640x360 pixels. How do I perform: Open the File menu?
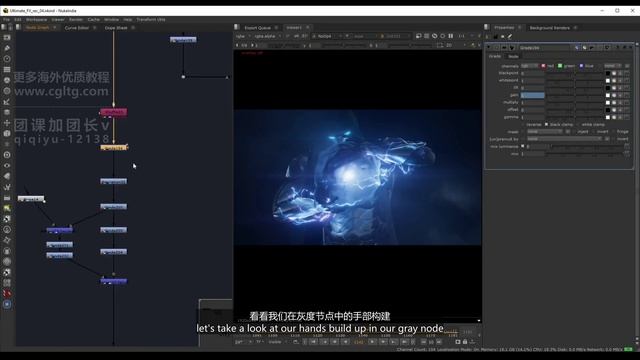[x=7, y=20]
